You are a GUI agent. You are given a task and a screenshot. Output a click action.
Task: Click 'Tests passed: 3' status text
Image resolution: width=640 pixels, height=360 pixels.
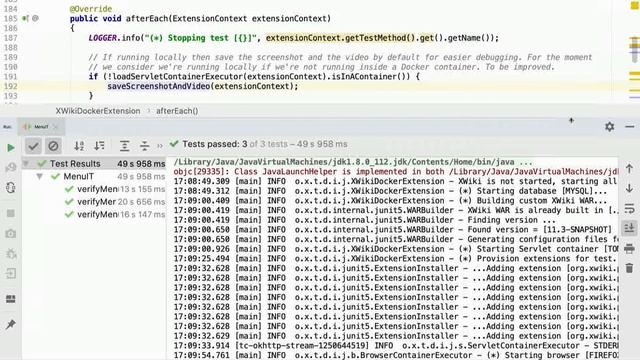tap(215, 144)
